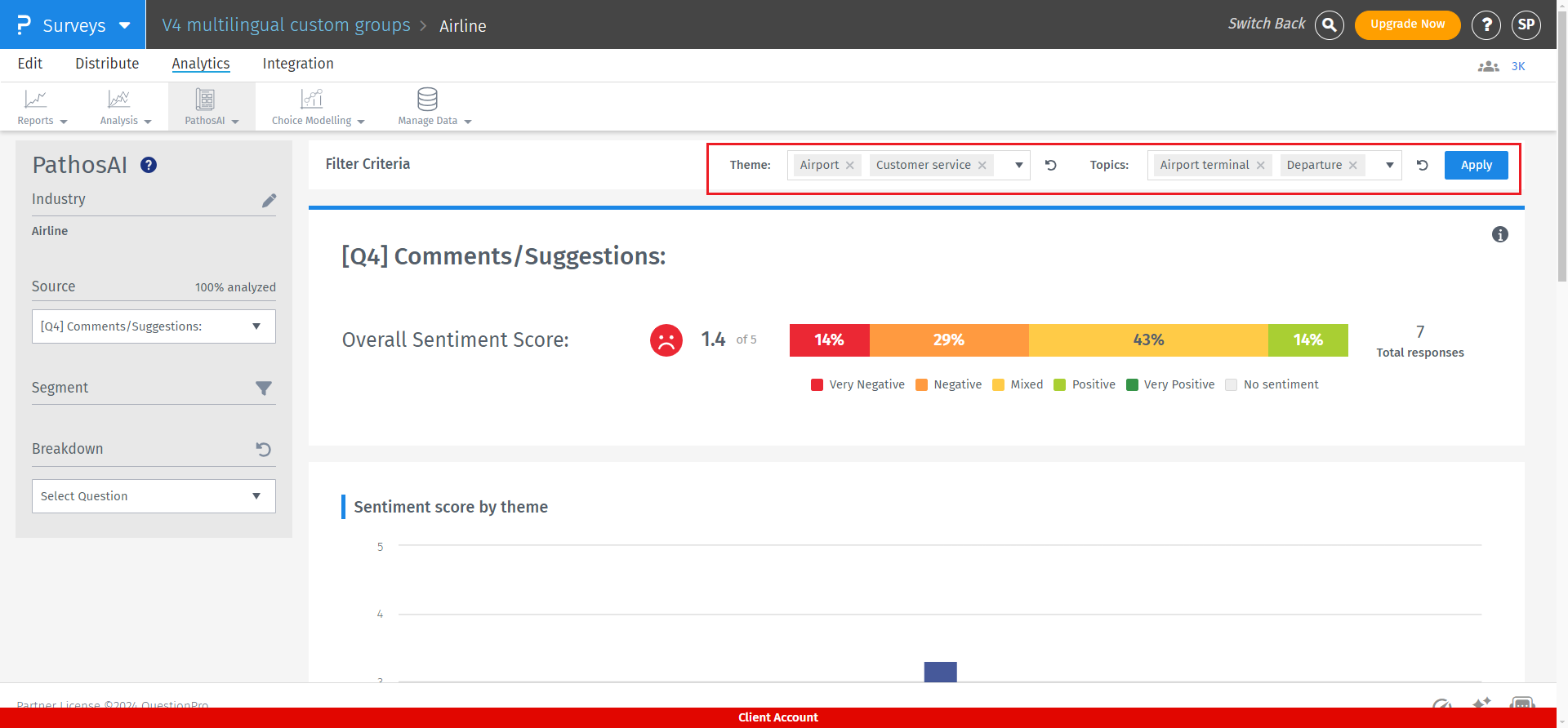Reset the Theme filter selection
1568x728 pixels.
[x=1051, y=165]
